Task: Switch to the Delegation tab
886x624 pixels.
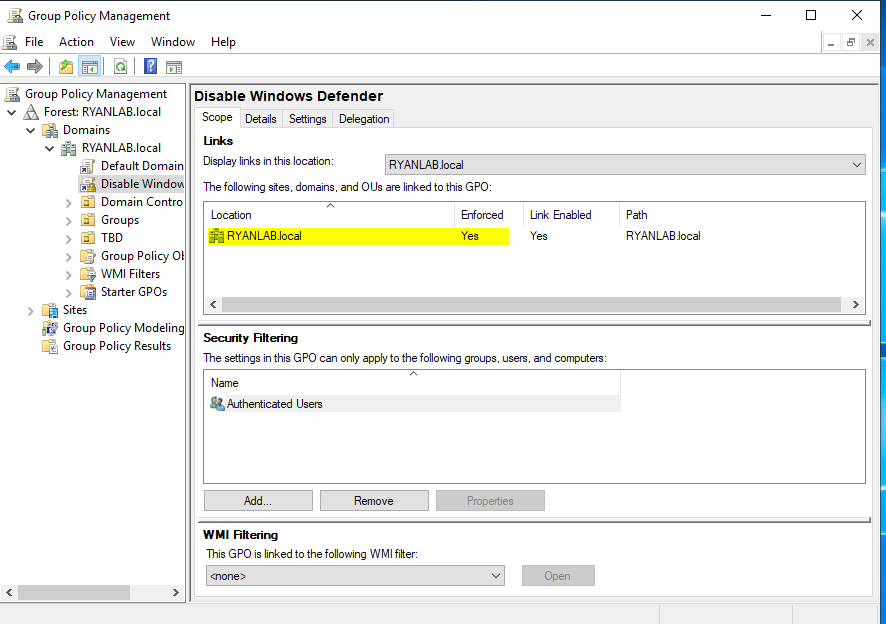Action: [363, 118]
